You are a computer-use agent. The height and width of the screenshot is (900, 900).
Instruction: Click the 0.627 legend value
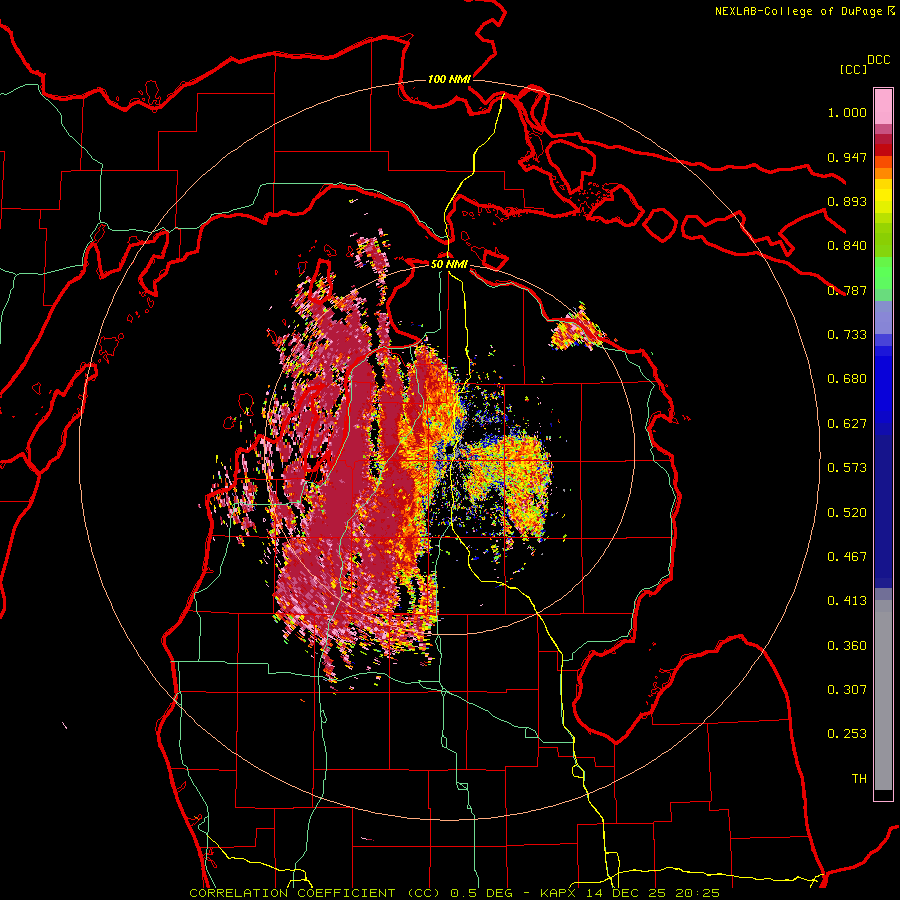coord(847,424)
